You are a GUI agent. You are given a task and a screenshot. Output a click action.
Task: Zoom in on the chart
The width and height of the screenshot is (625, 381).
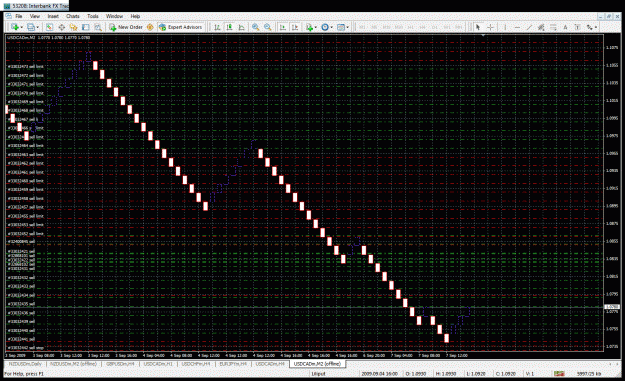(x=256, y=27)
